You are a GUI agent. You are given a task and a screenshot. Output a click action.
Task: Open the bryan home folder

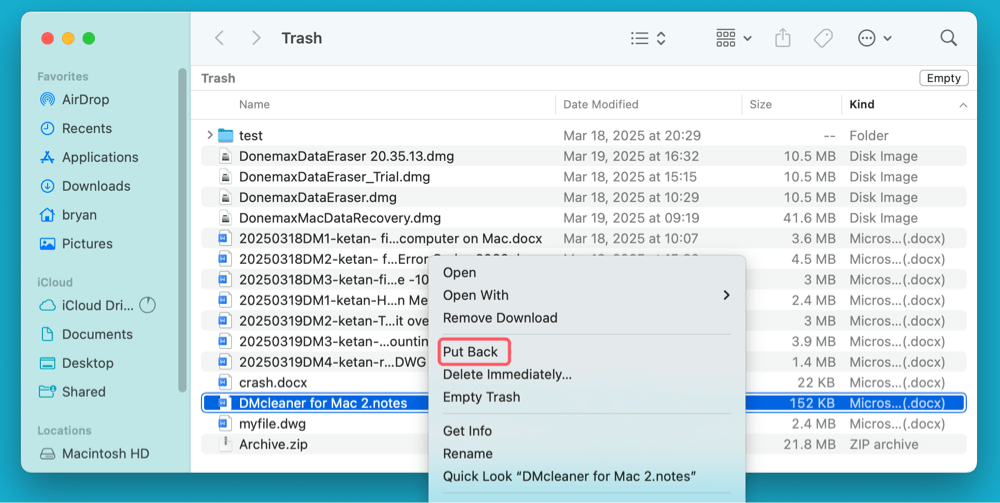click(68, 215)
